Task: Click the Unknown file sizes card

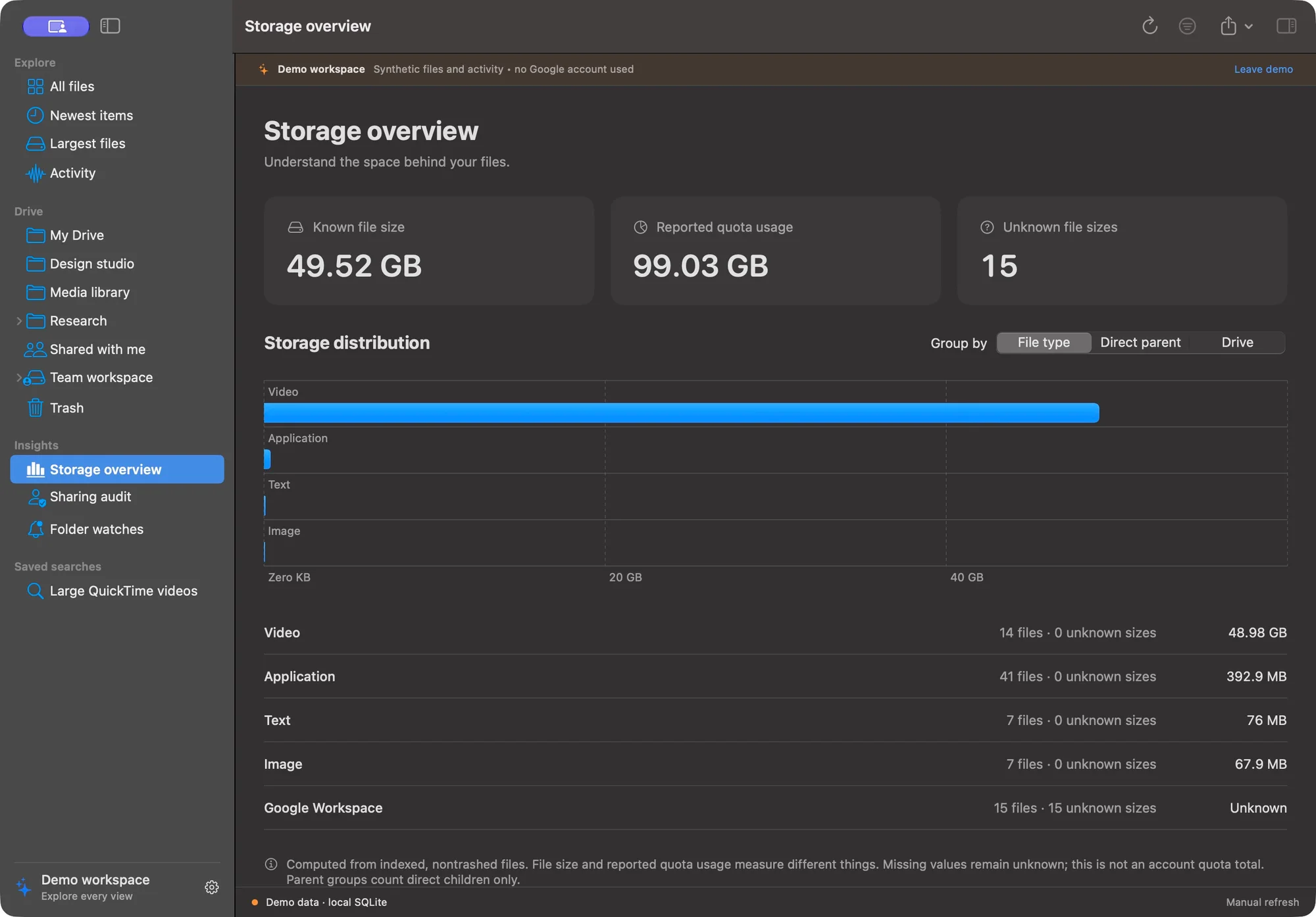Action: tap(1122, 251)
